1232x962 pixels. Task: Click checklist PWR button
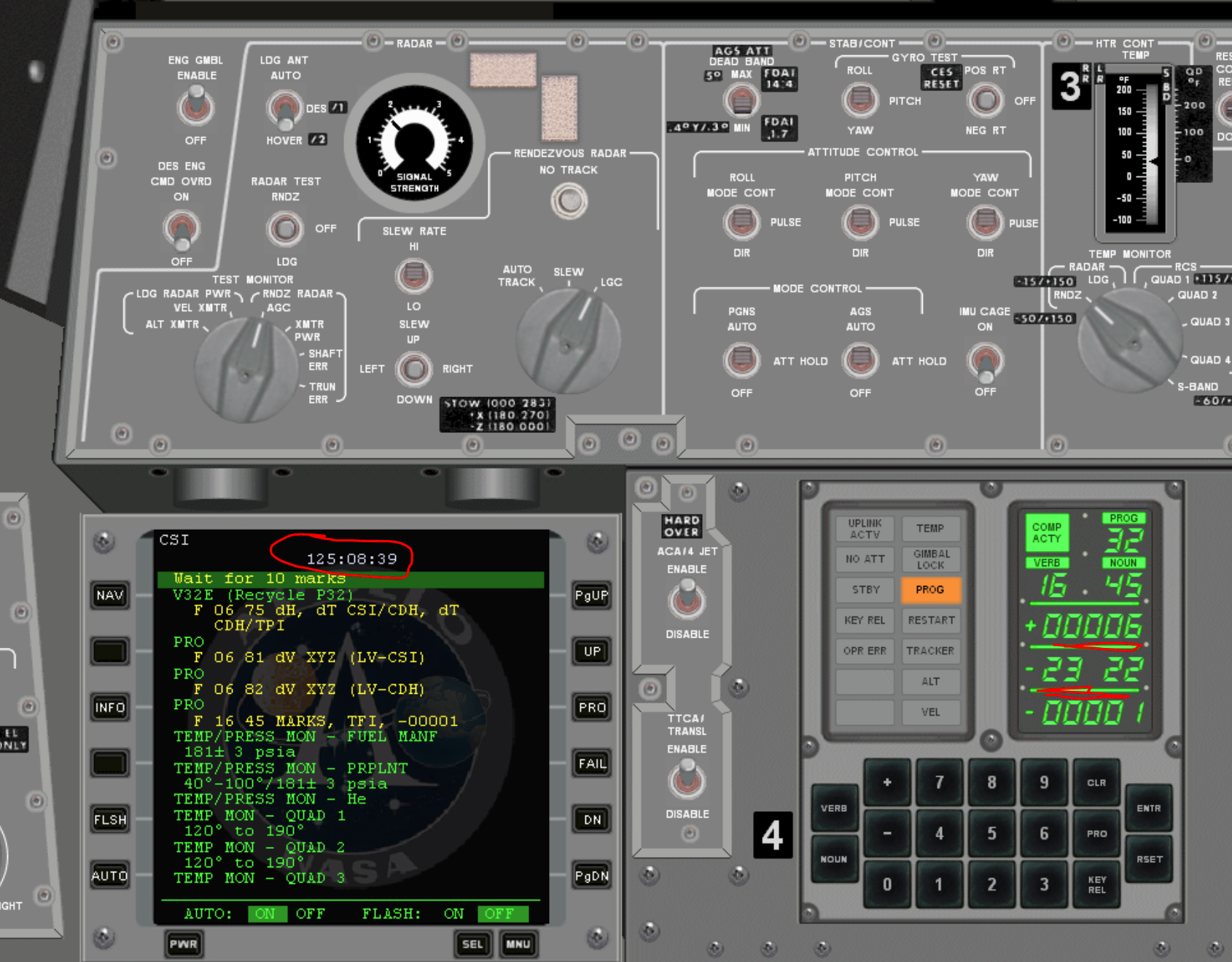[184, 945]
